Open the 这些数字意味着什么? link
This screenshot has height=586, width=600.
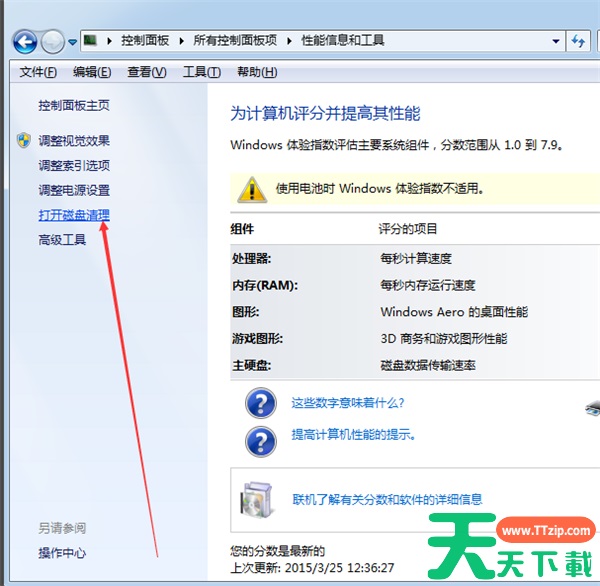[348, 403]
